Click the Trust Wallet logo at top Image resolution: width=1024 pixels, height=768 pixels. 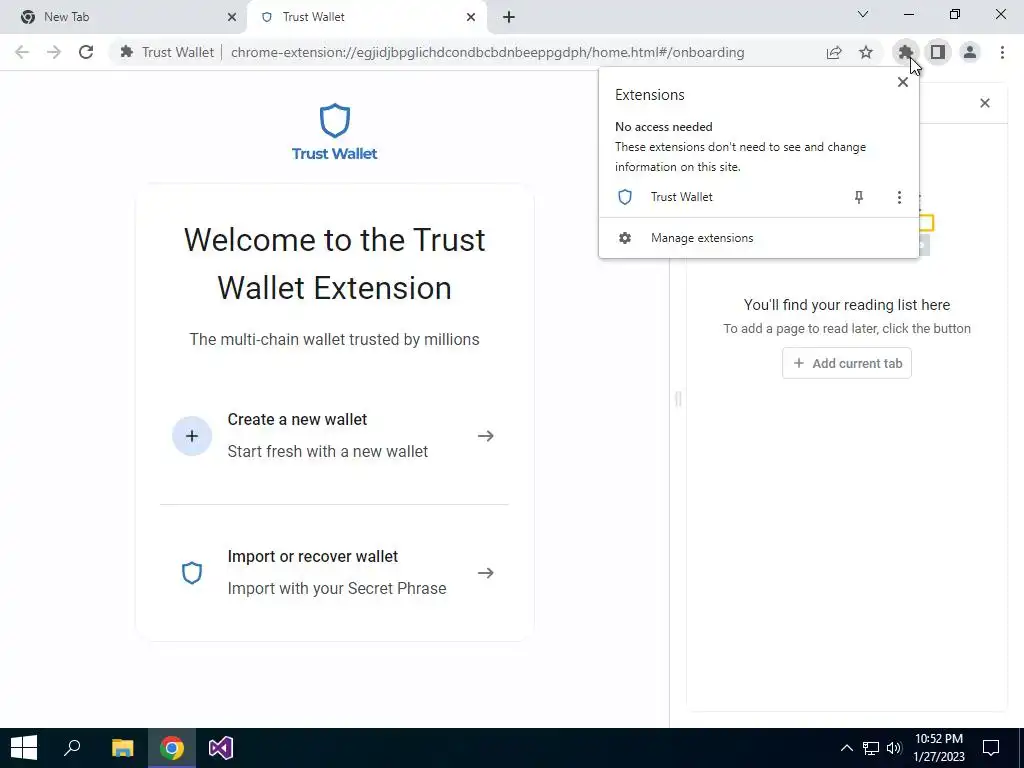click(334, 132)
